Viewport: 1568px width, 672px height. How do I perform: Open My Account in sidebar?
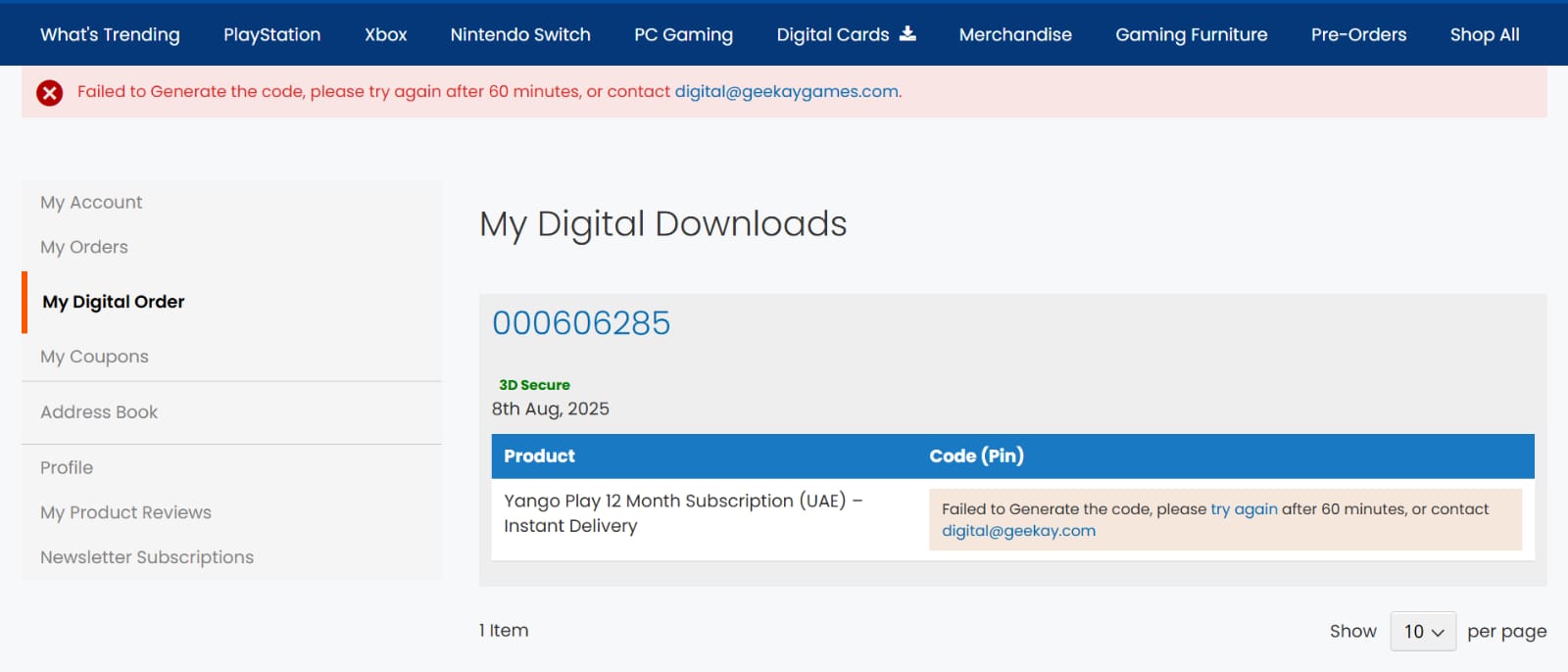click(91, 202)
